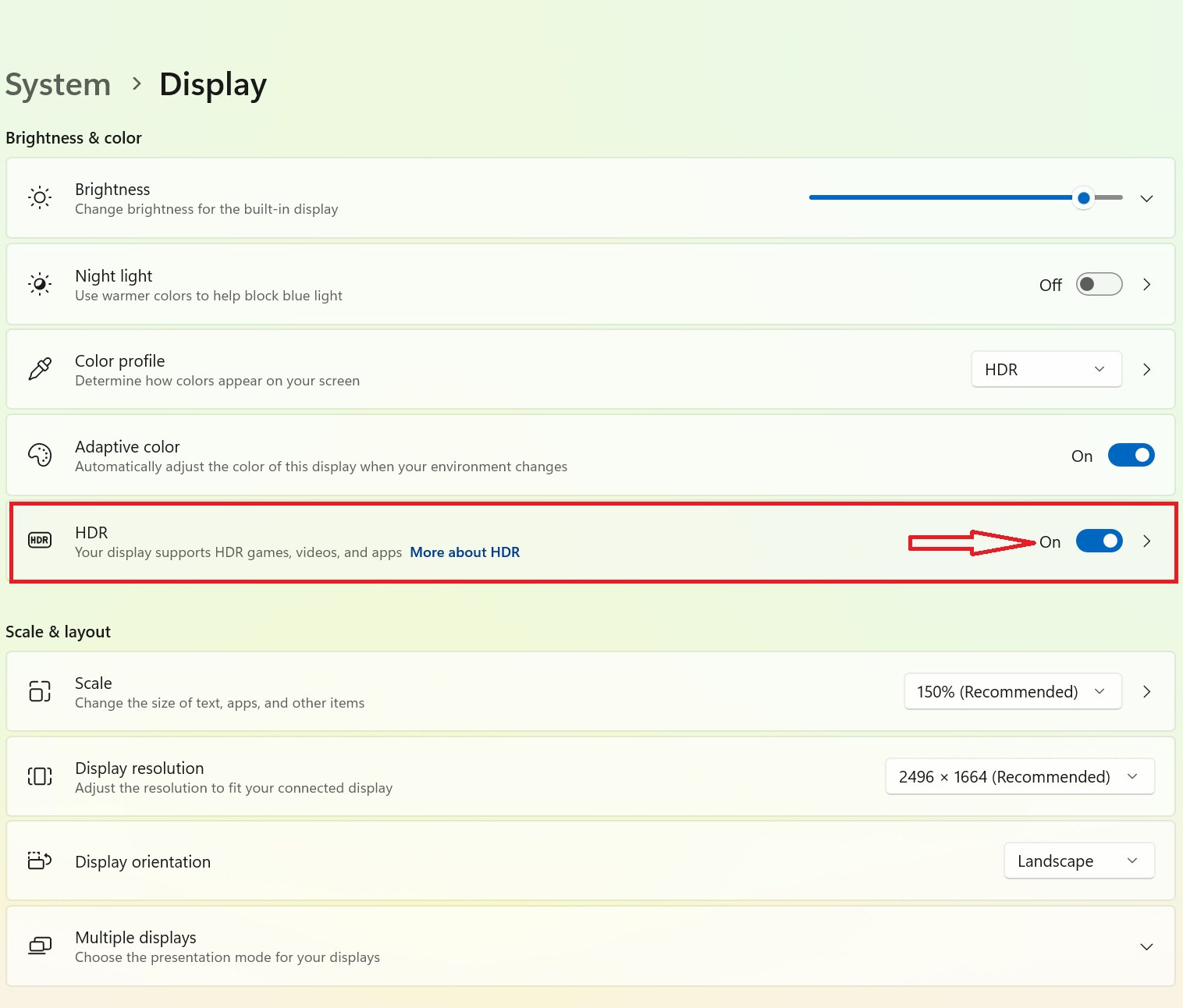Open Color profile details arrow
This screenshot has width=1183, height=1008.
1146,370
